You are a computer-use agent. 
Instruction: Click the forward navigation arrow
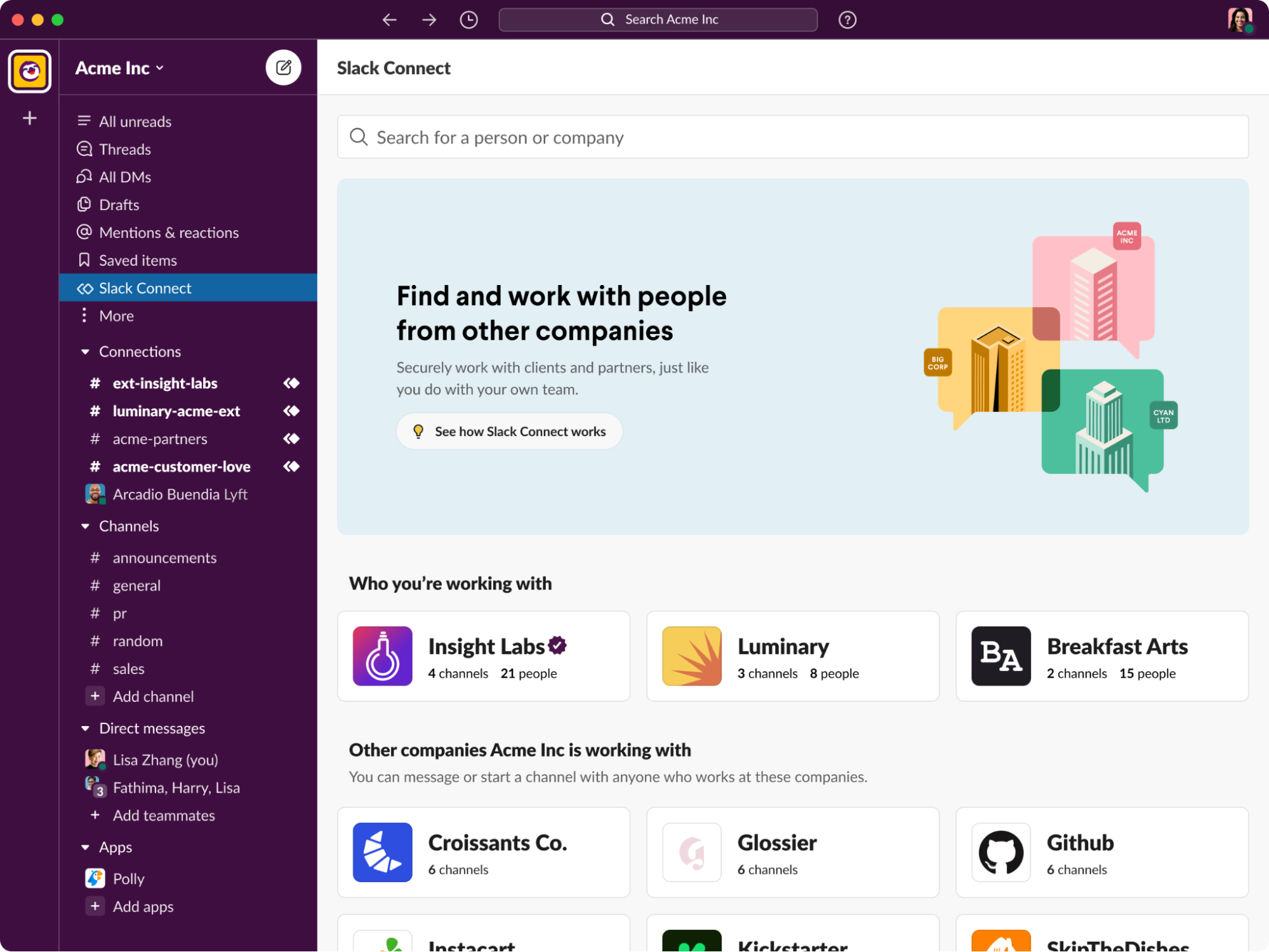tap(429, 20)
